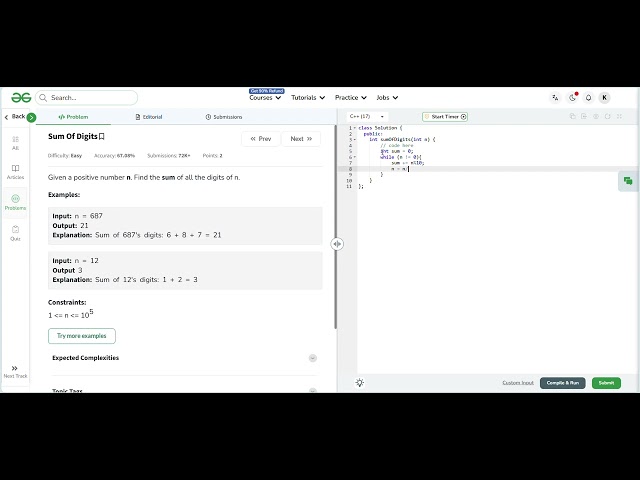
Task: Click the 'Accuracy' statistic
Action: (114, 156)
